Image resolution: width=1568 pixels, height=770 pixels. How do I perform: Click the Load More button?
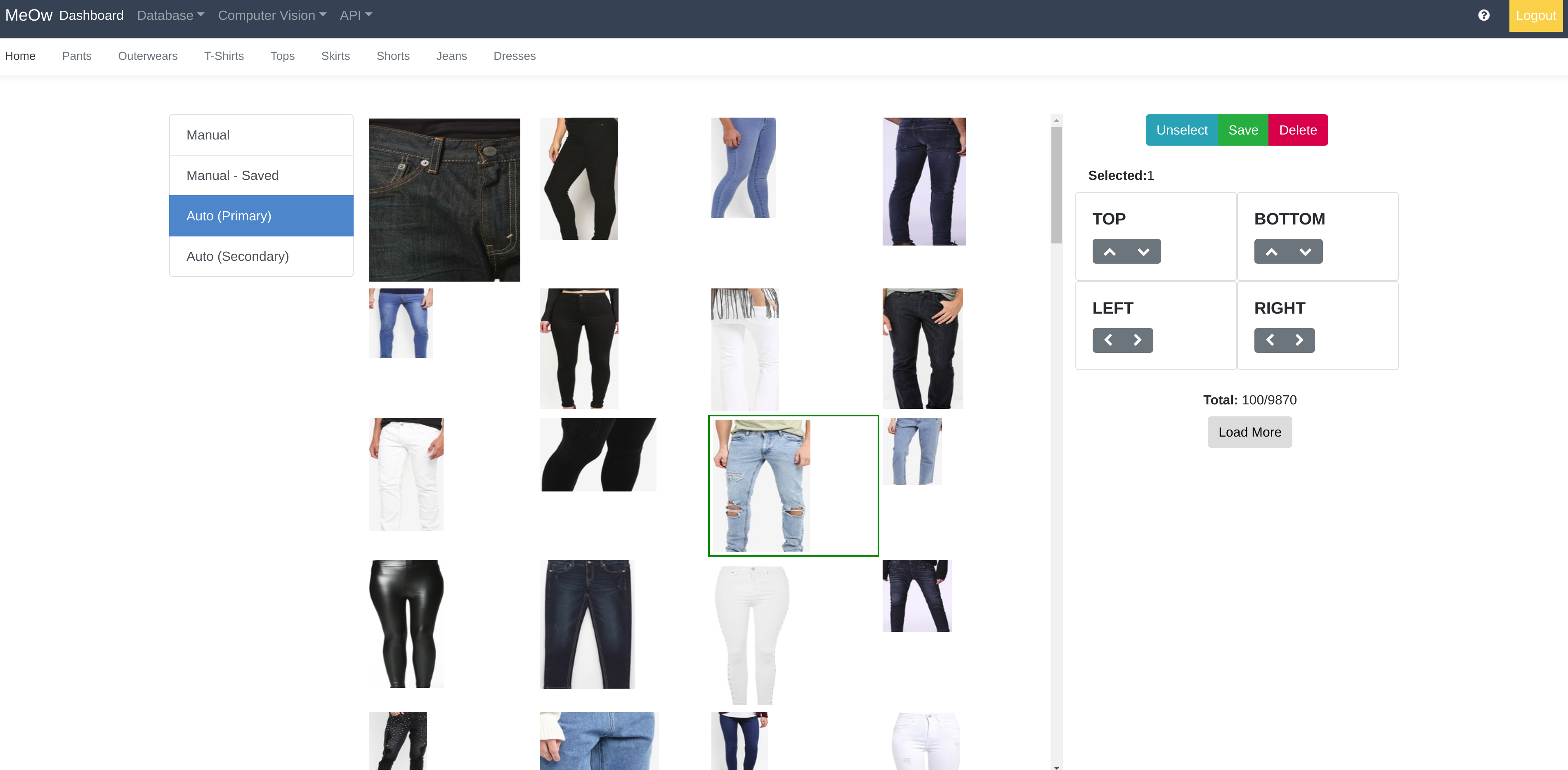point(1249,432)
